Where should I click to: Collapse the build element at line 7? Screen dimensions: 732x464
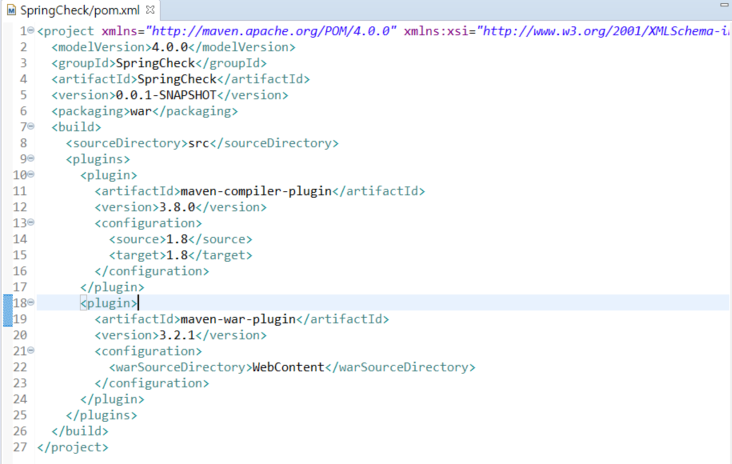[31, 126]
